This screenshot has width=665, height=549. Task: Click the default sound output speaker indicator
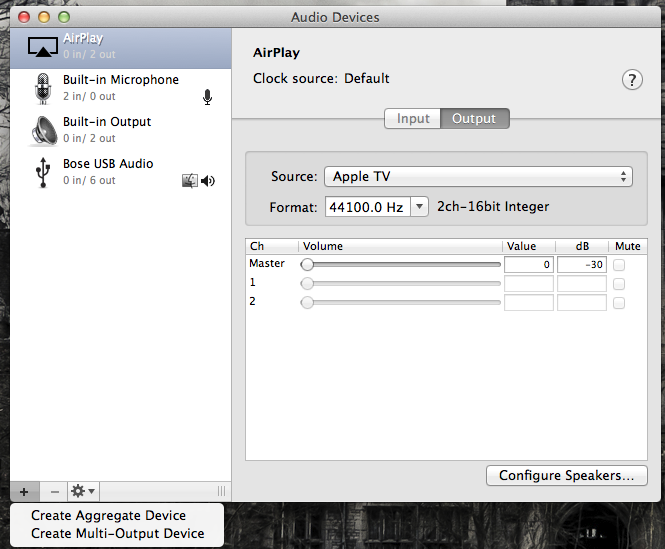208,181
